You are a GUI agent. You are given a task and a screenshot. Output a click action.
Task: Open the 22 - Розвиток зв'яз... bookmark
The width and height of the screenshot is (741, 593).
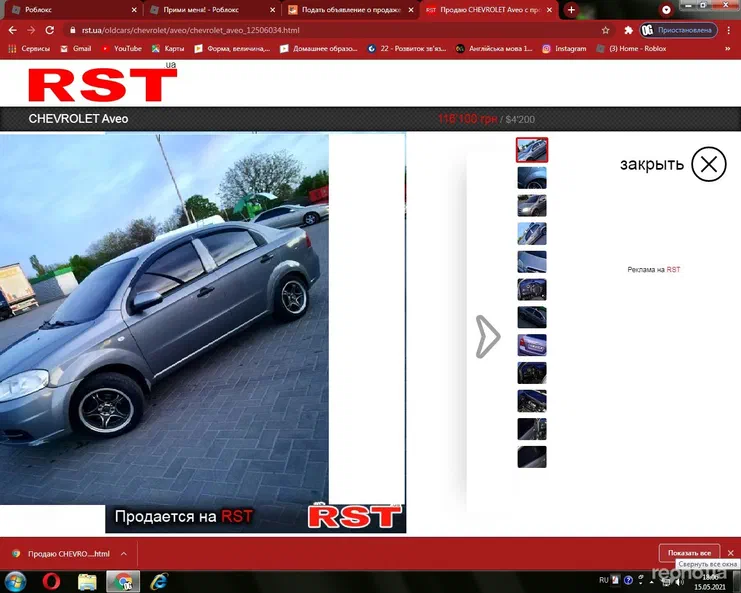click(407, 49)
